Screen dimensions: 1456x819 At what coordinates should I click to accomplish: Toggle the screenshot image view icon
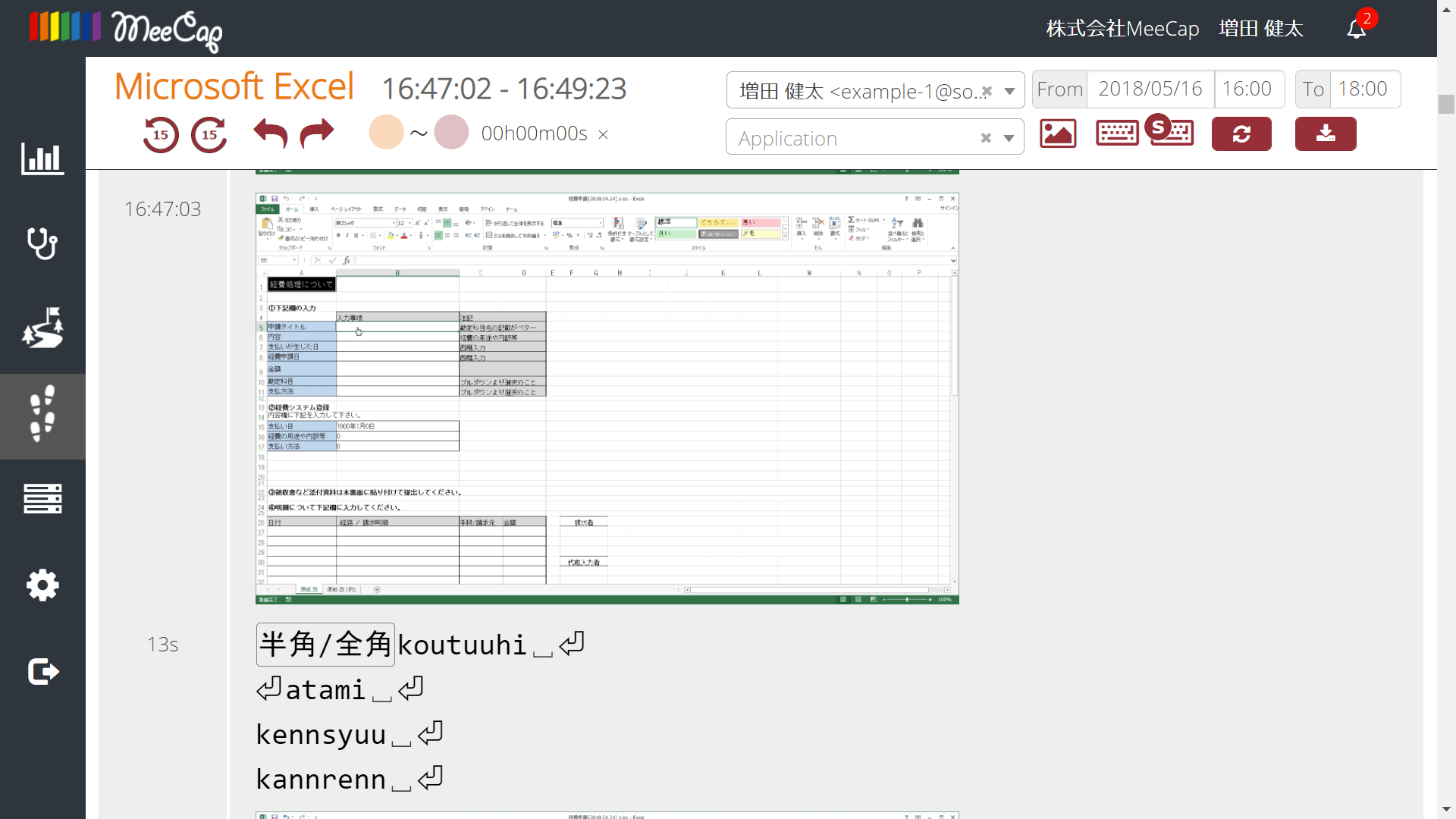coord(1058,134)
